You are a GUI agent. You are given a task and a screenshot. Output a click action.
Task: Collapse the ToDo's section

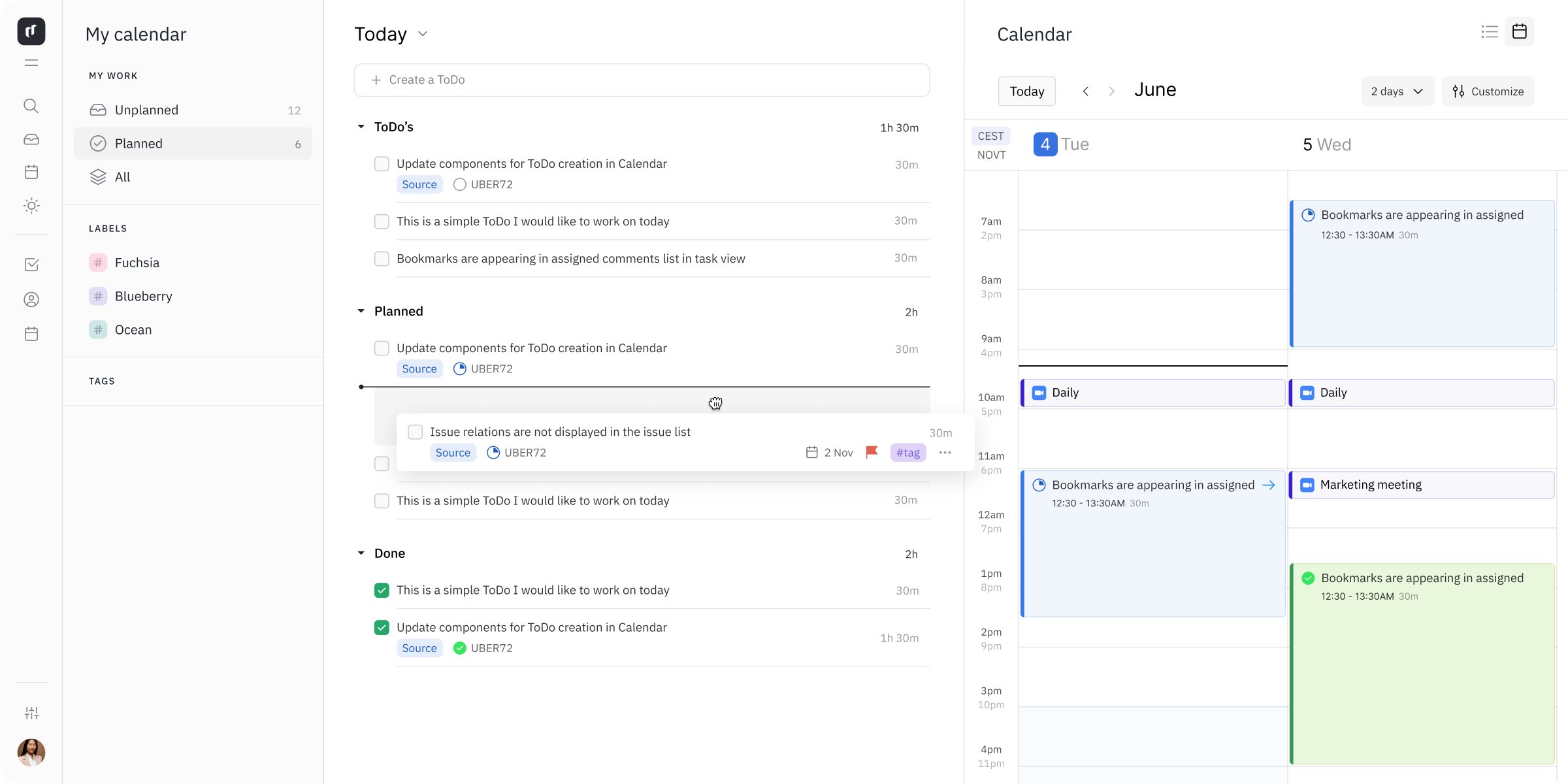pos(361,127)
